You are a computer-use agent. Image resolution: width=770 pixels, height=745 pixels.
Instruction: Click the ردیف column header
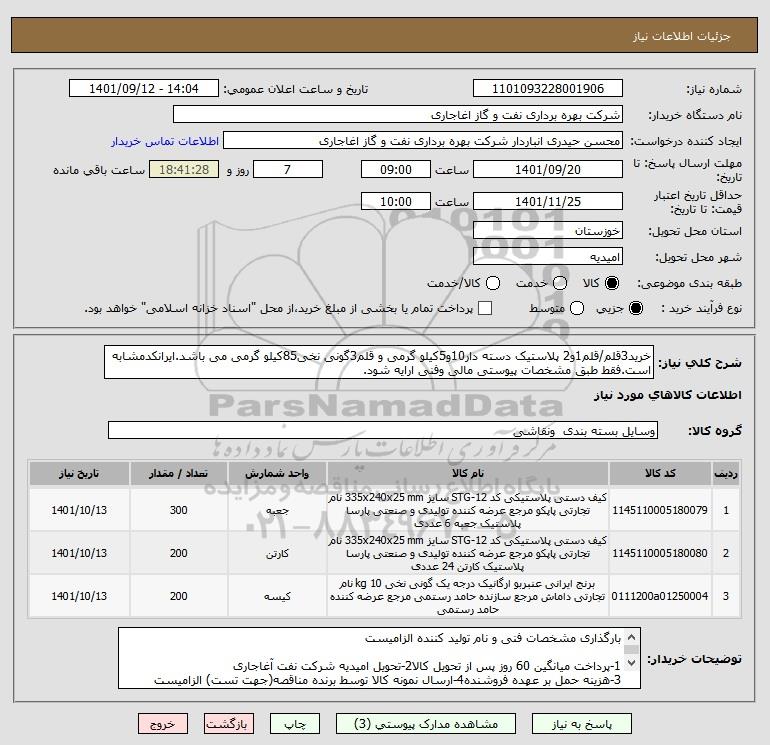click(726, 473)
